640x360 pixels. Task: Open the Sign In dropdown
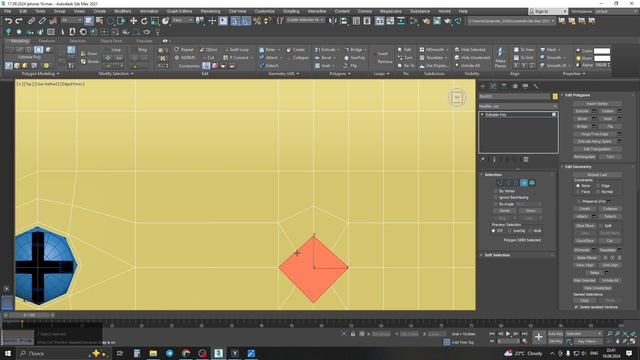[x=548, y=11]
